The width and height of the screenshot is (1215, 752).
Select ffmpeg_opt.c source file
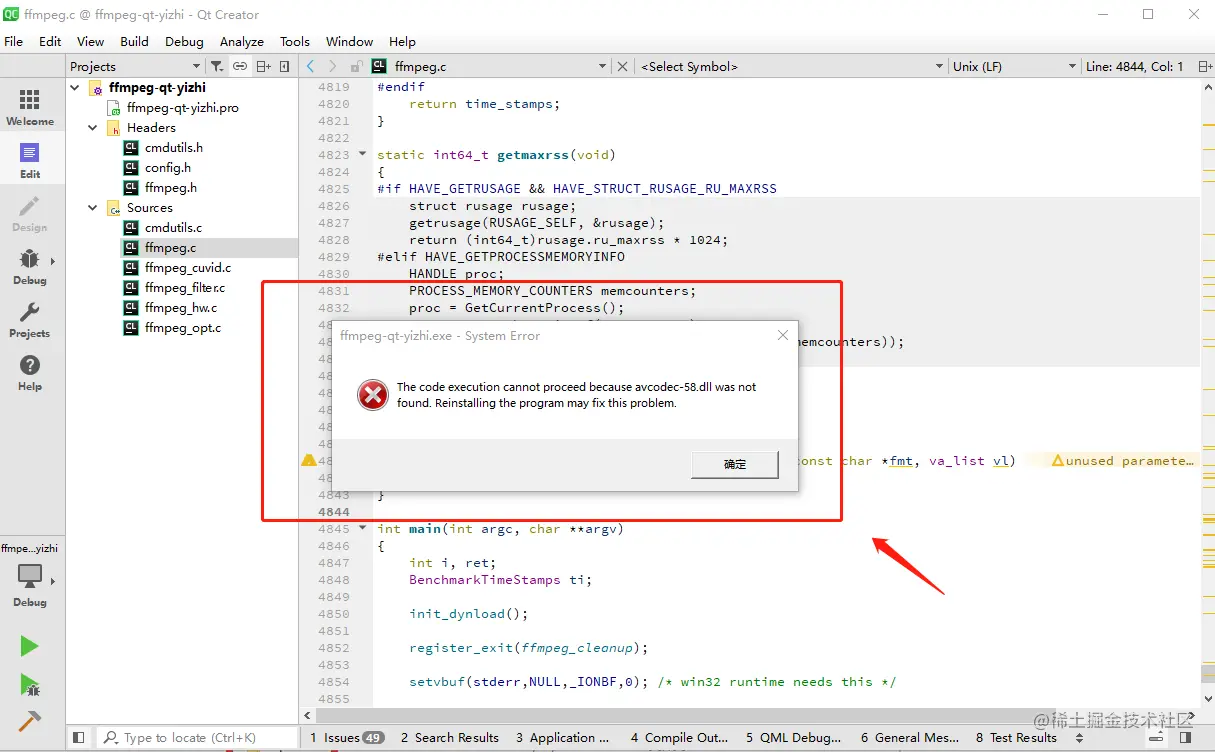pos(183,328)
